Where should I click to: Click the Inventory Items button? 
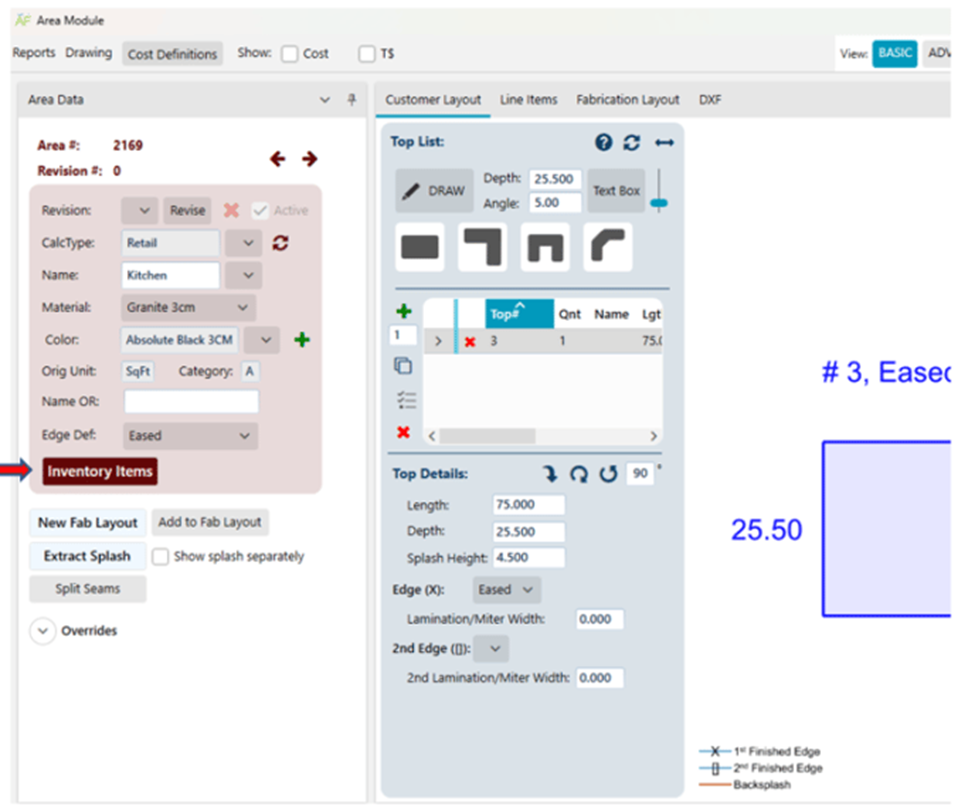pyautogui.click(x=99, y=471)
